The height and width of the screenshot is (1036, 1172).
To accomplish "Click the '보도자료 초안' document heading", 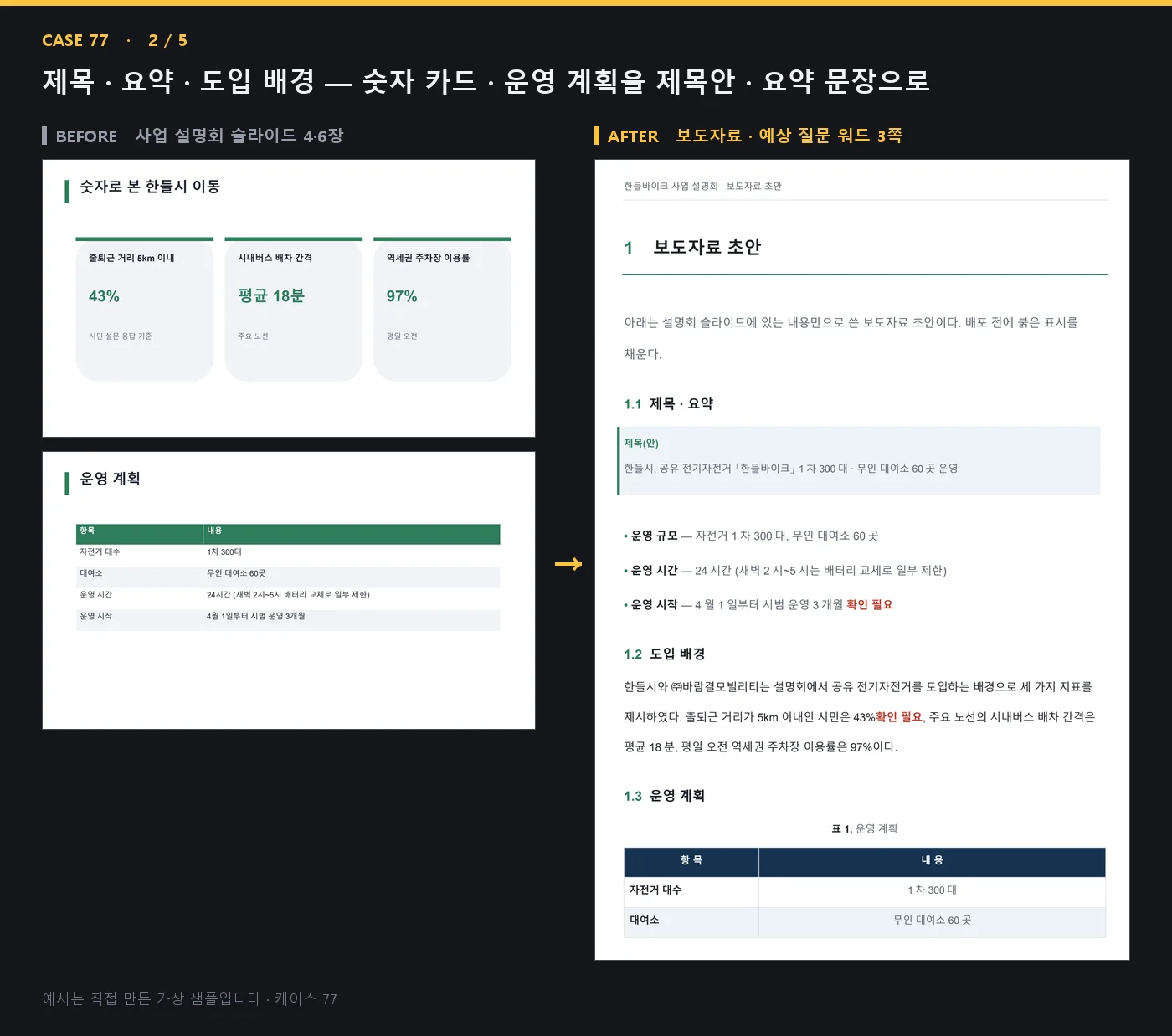I will point(707,248).
